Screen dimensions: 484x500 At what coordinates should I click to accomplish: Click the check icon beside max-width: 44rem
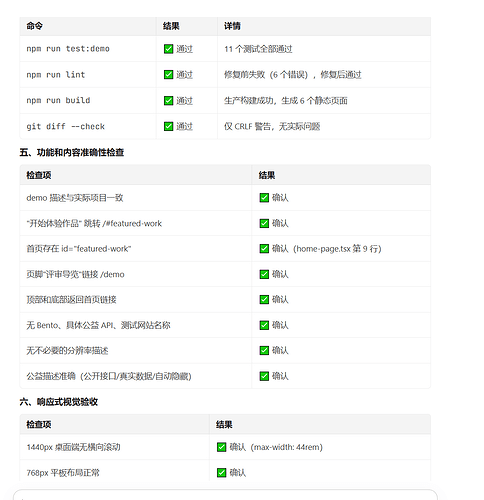pyautogui.click(x=222, y=447)
